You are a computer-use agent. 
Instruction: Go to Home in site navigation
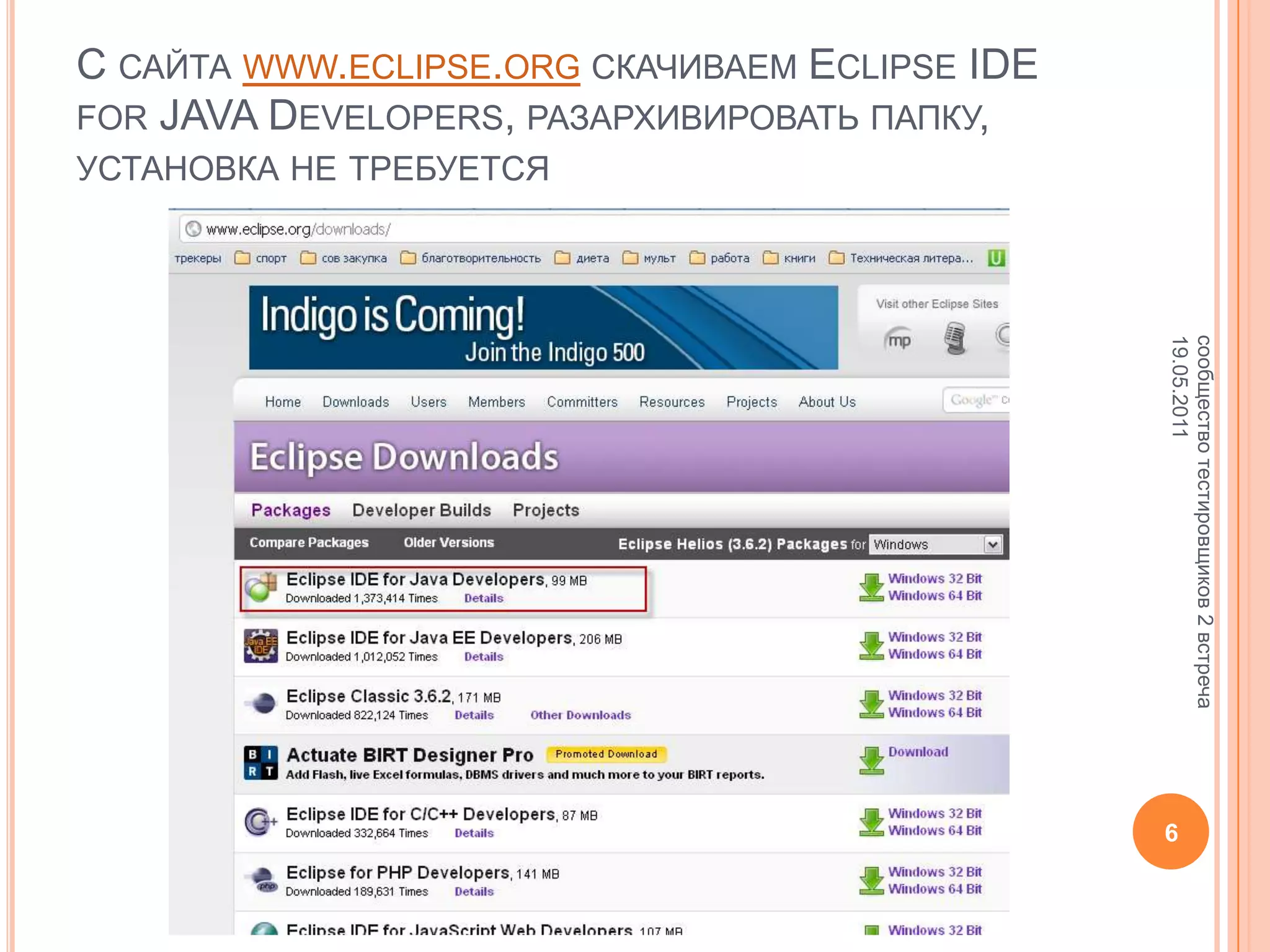[283, 402]
